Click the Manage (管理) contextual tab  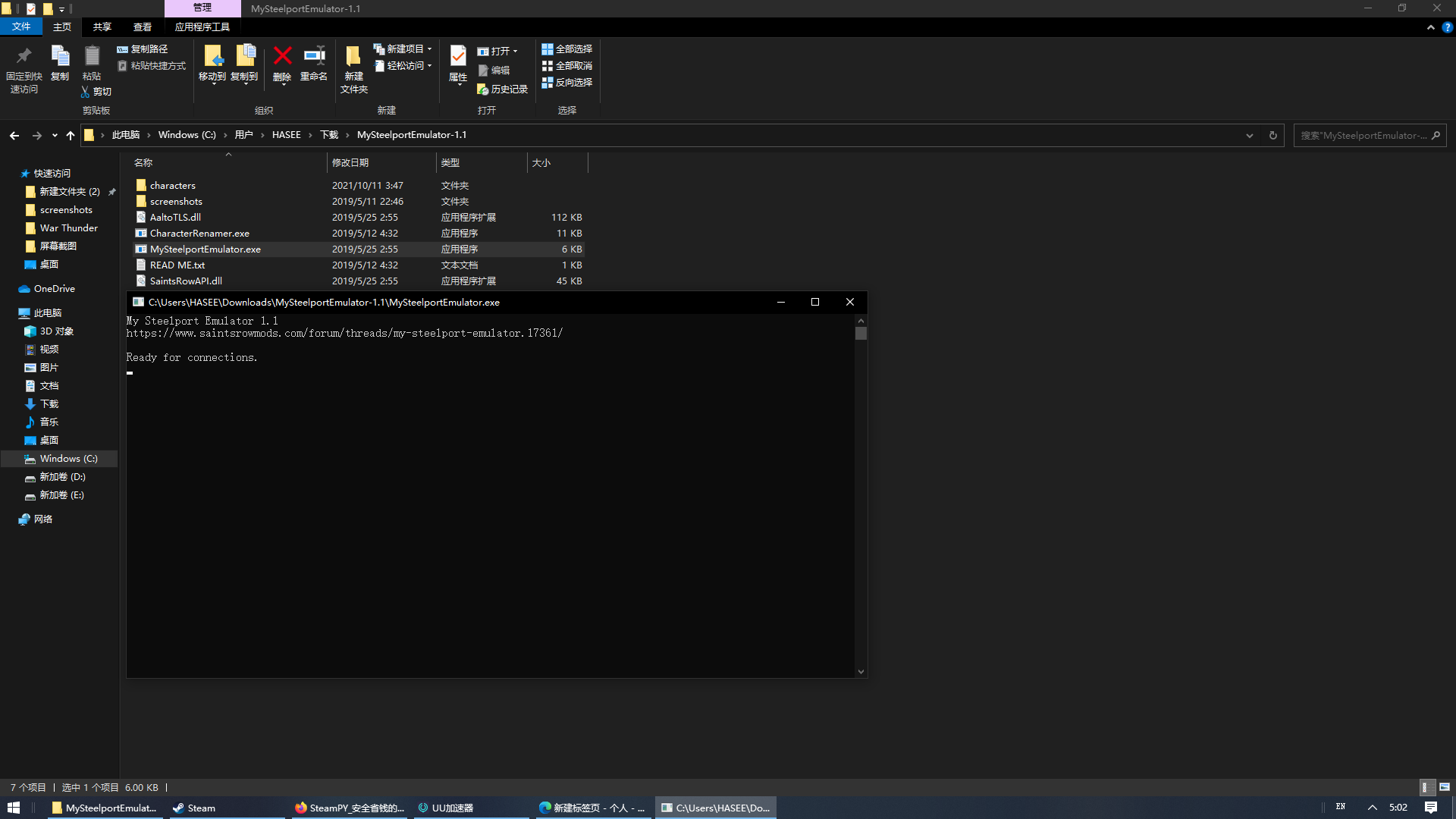point(202,8)
